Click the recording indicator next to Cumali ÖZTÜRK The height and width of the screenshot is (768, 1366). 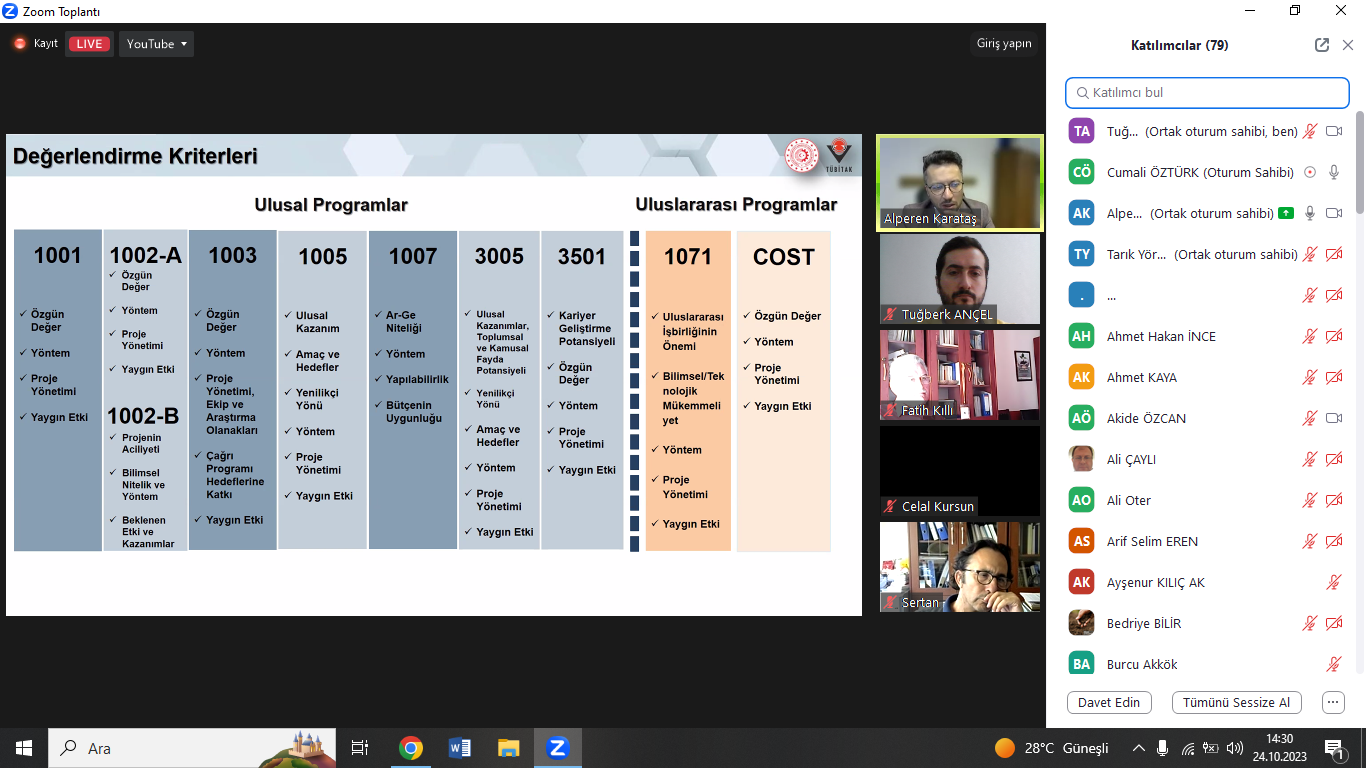pos(1310,172)
